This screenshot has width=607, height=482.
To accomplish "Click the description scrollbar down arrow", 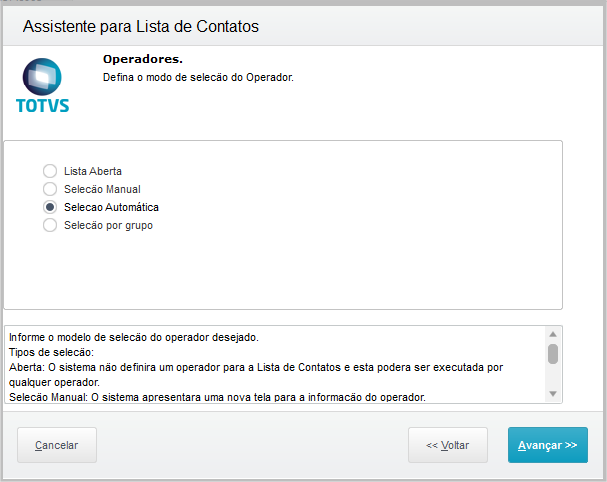I will pyautogui.click(x=552, y=394).
